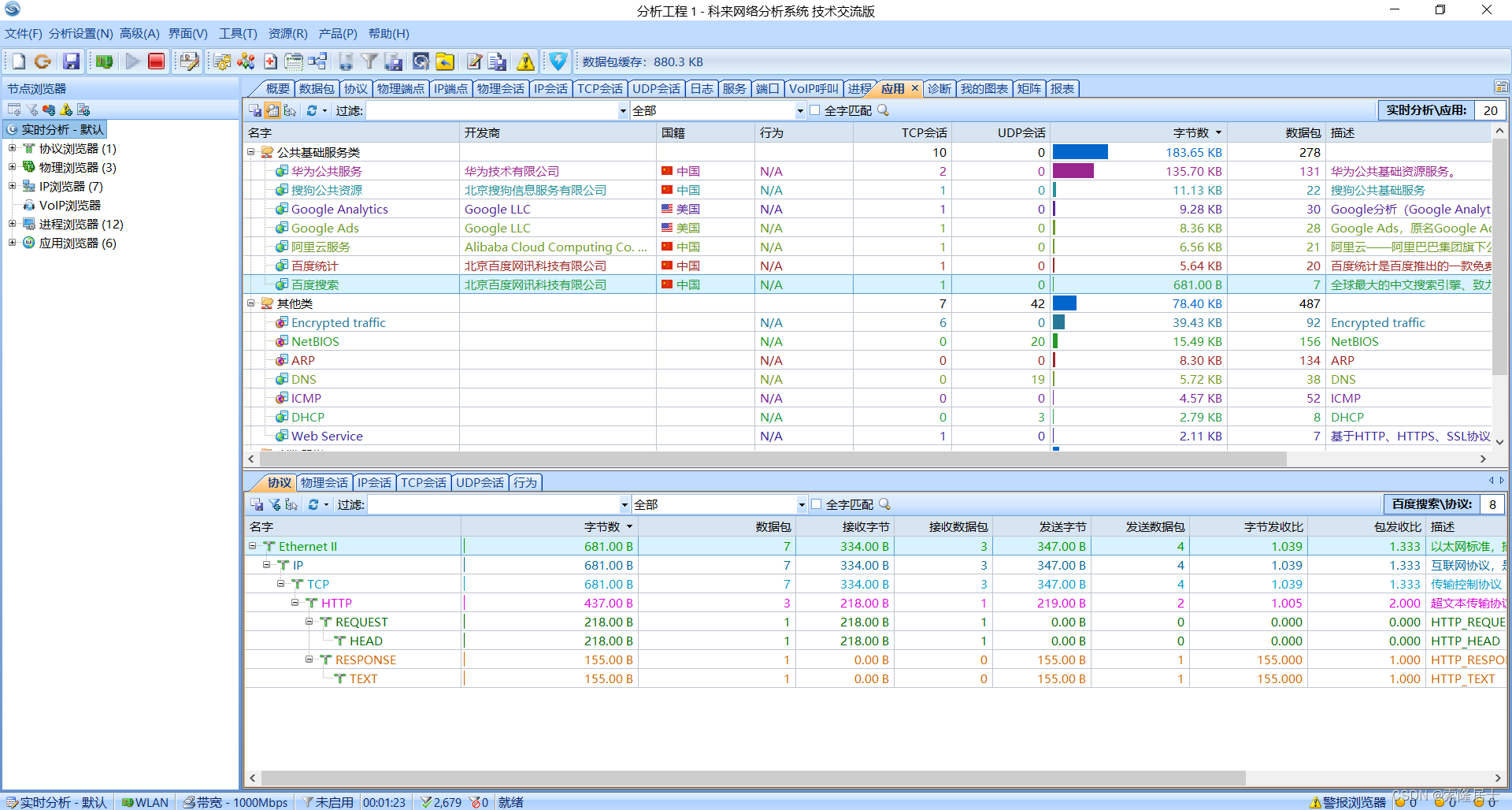Collapse the Ethernet II protocol node
The width and height of the screenshot is (1512, 810).
[x=253, y=546]
